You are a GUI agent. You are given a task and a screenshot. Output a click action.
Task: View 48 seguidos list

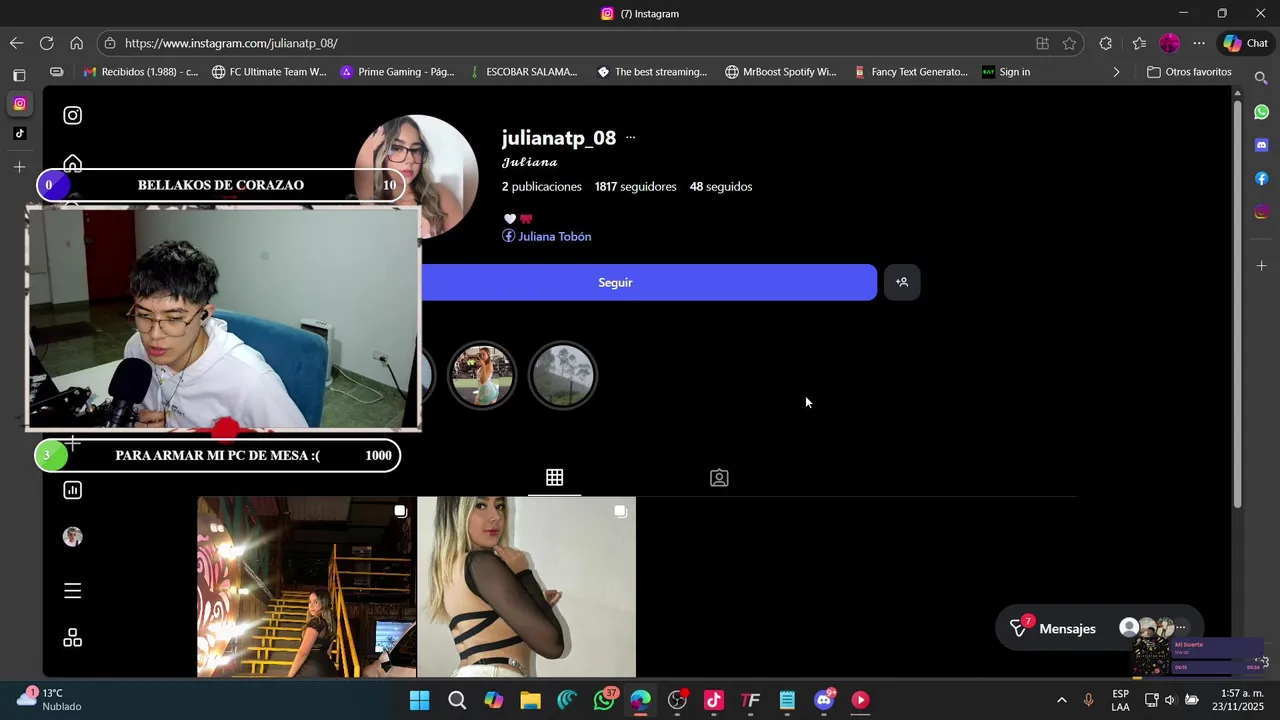coord(721,187)
